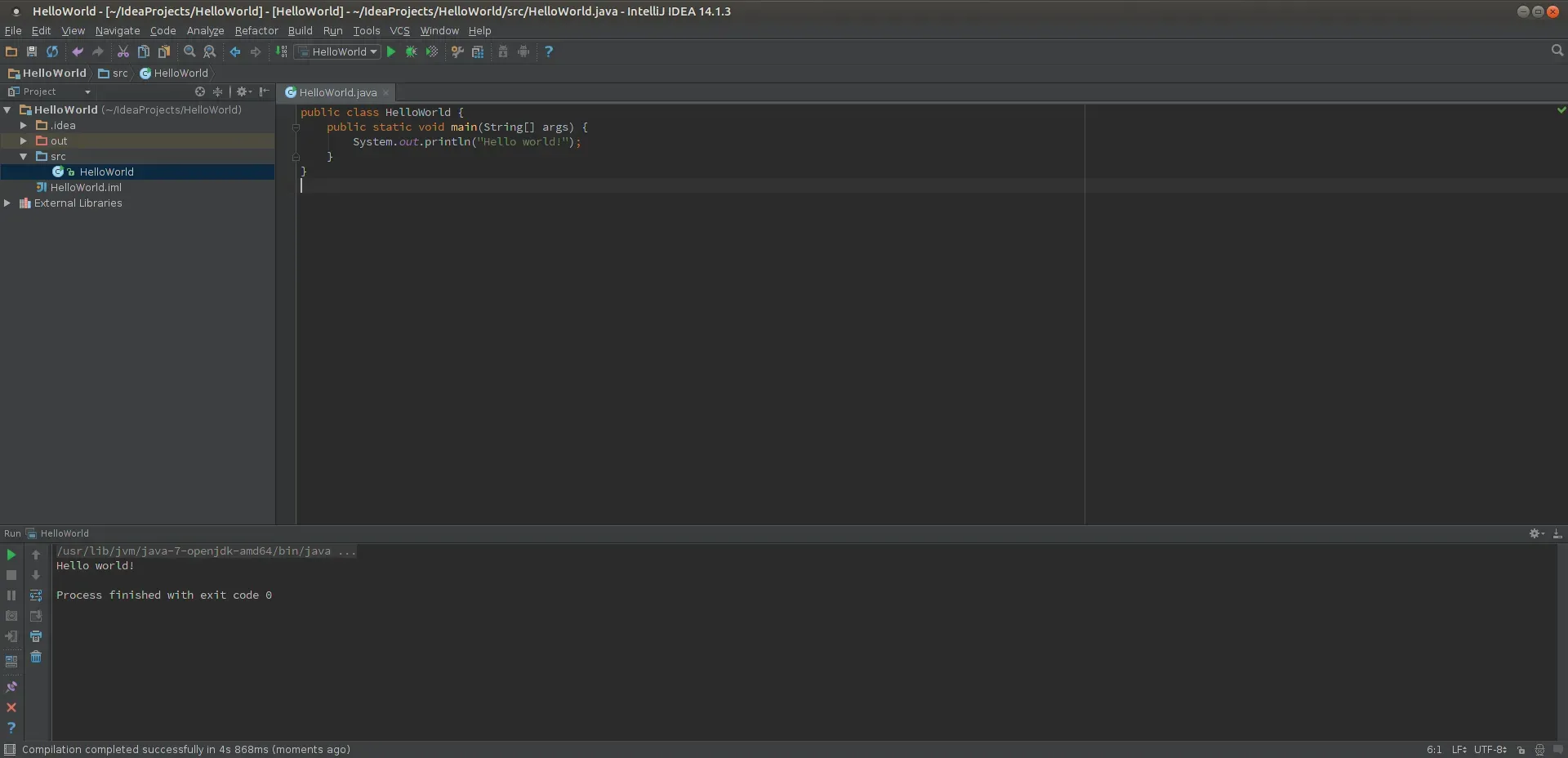Image resolution: width=1568 pixels, height=758 pixels.
Task: Make the project with the binary-arrow icon
Action: [x=281, y=51]
